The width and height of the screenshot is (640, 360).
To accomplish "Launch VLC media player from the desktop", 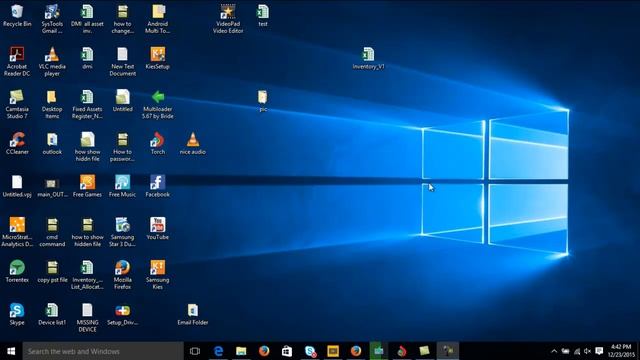I will 52,61.
